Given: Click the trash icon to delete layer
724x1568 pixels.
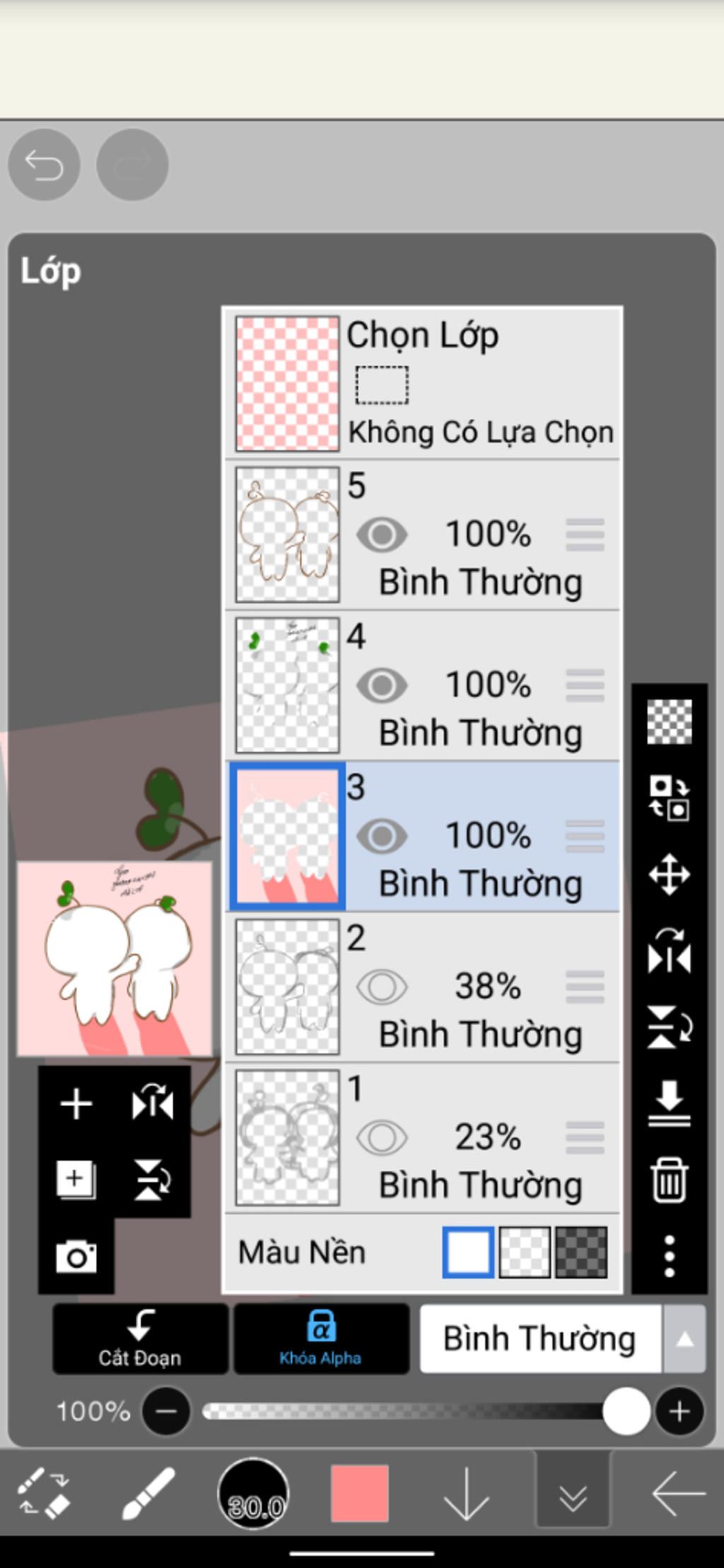Looking at the screenshot, I should 669,1180.
